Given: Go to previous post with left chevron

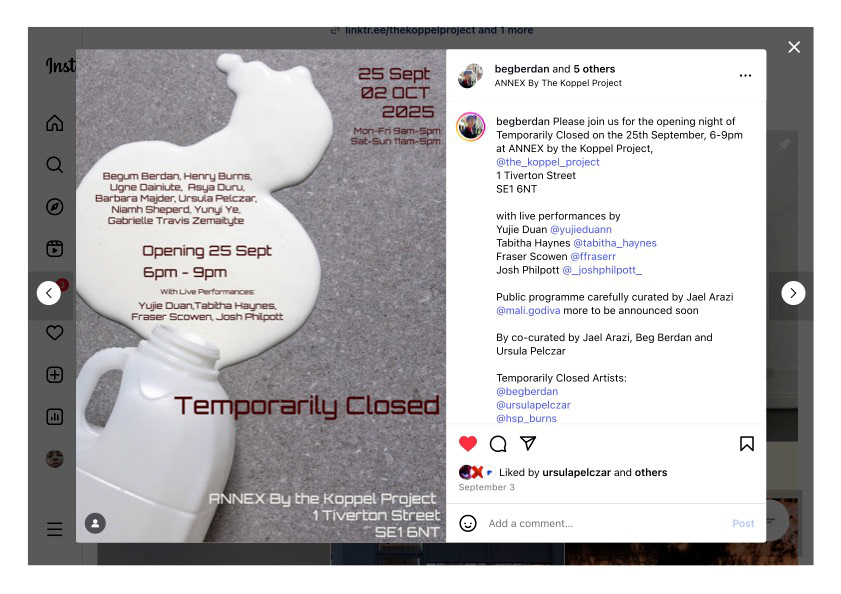Looking at the screenshot, I should point(49,293).
